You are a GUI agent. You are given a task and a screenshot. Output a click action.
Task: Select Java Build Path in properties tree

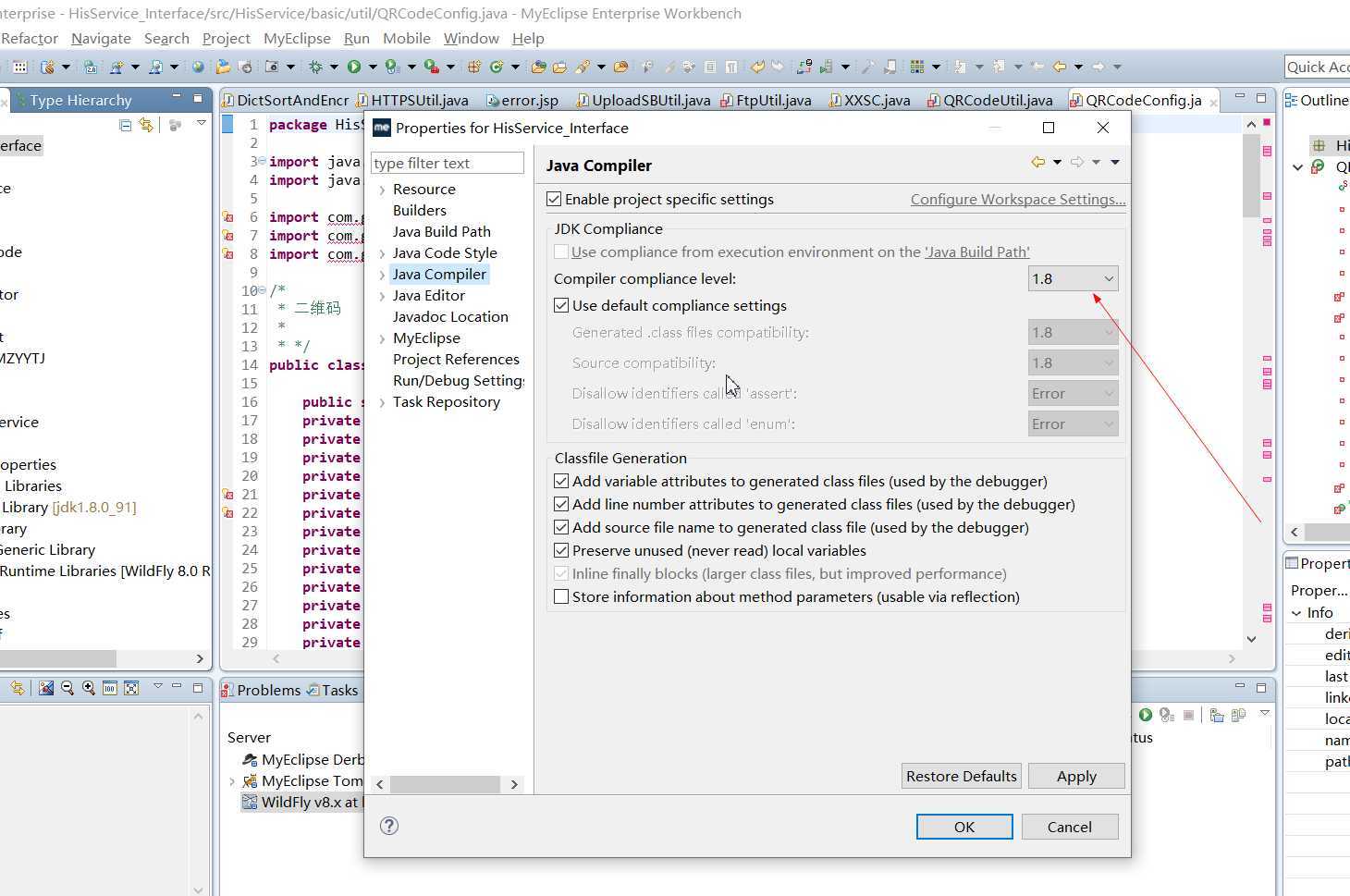coord(441,231)
